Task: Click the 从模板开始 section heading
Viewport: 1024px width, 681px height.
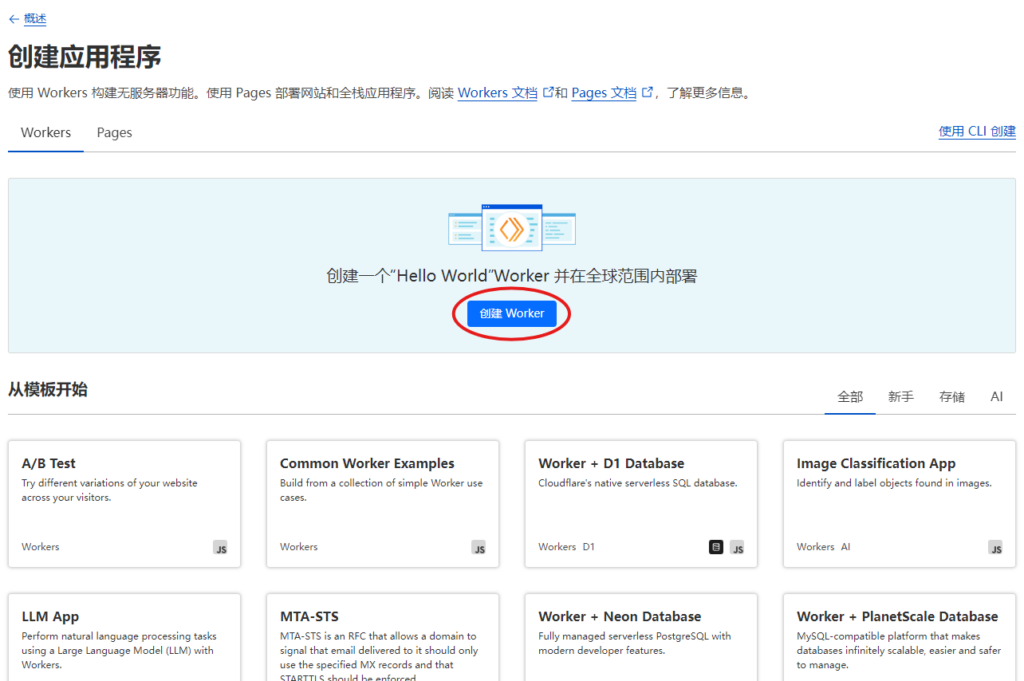Action: [x=48, y=390]
